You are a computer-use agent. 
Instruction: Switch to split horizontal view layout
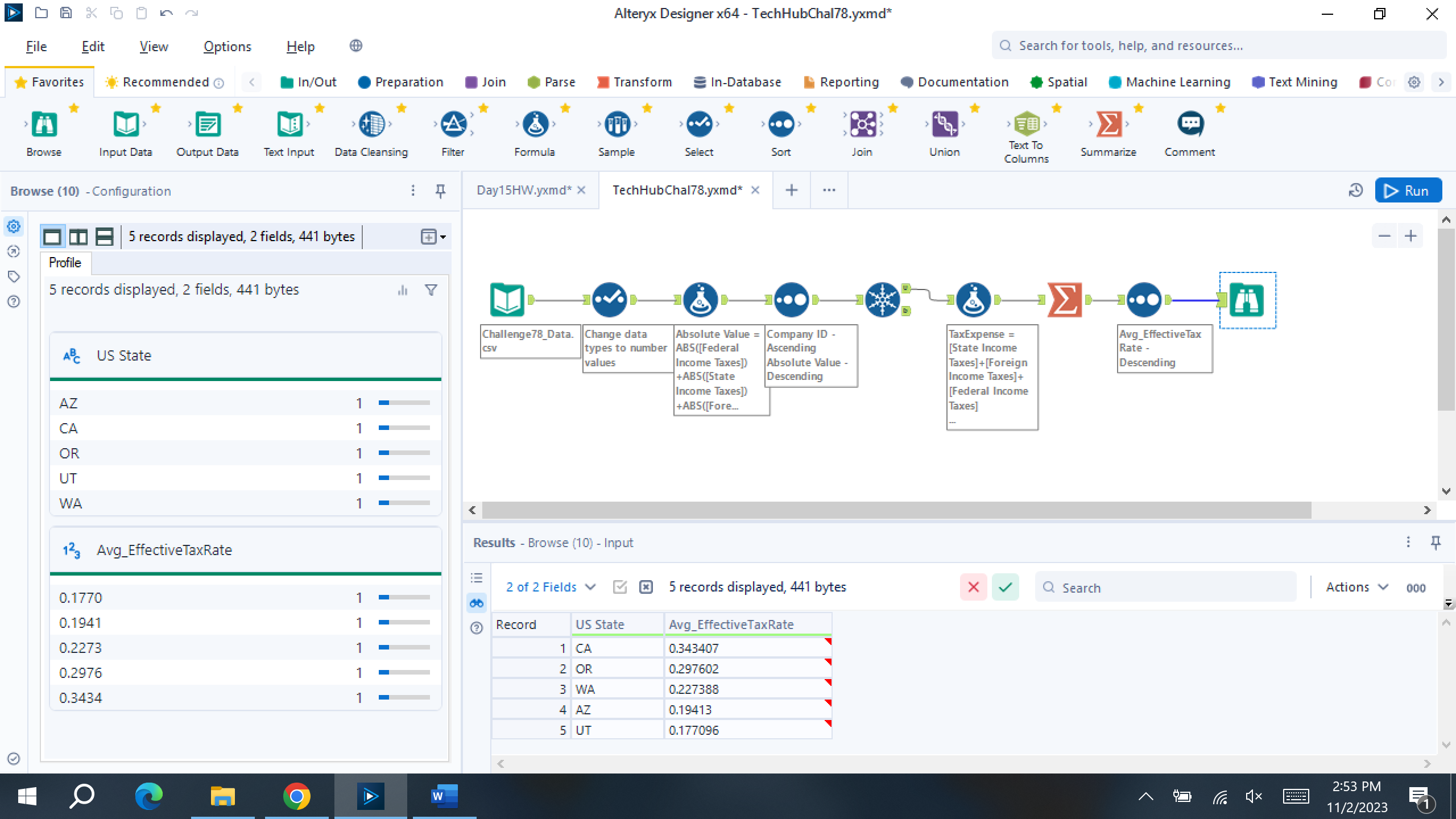click(x=104, y=237)
